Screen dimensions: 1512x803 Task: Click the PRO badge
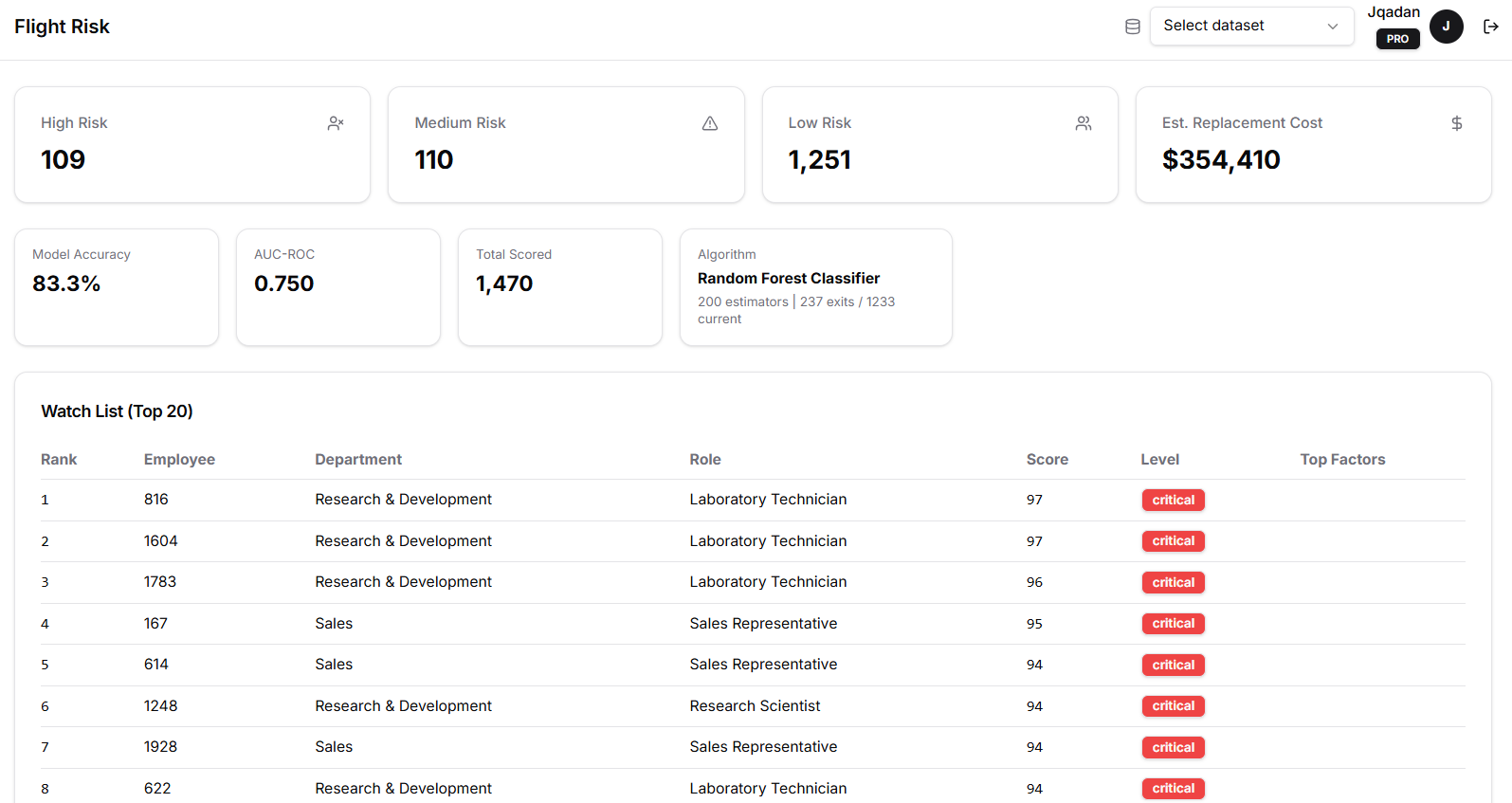pyautogui.click(x=1397, y=39)
